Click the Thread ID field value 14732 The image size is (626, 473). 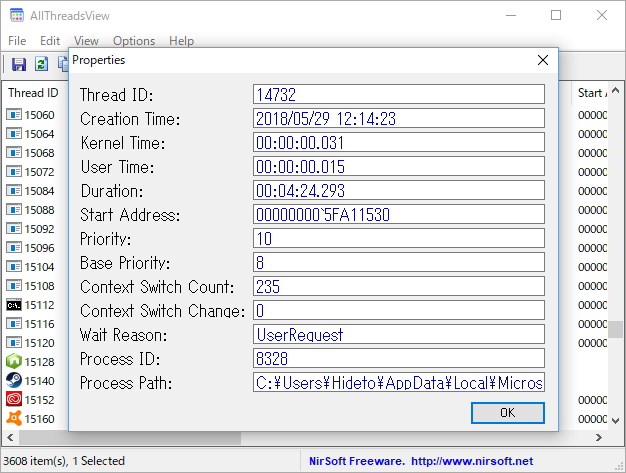399,95
